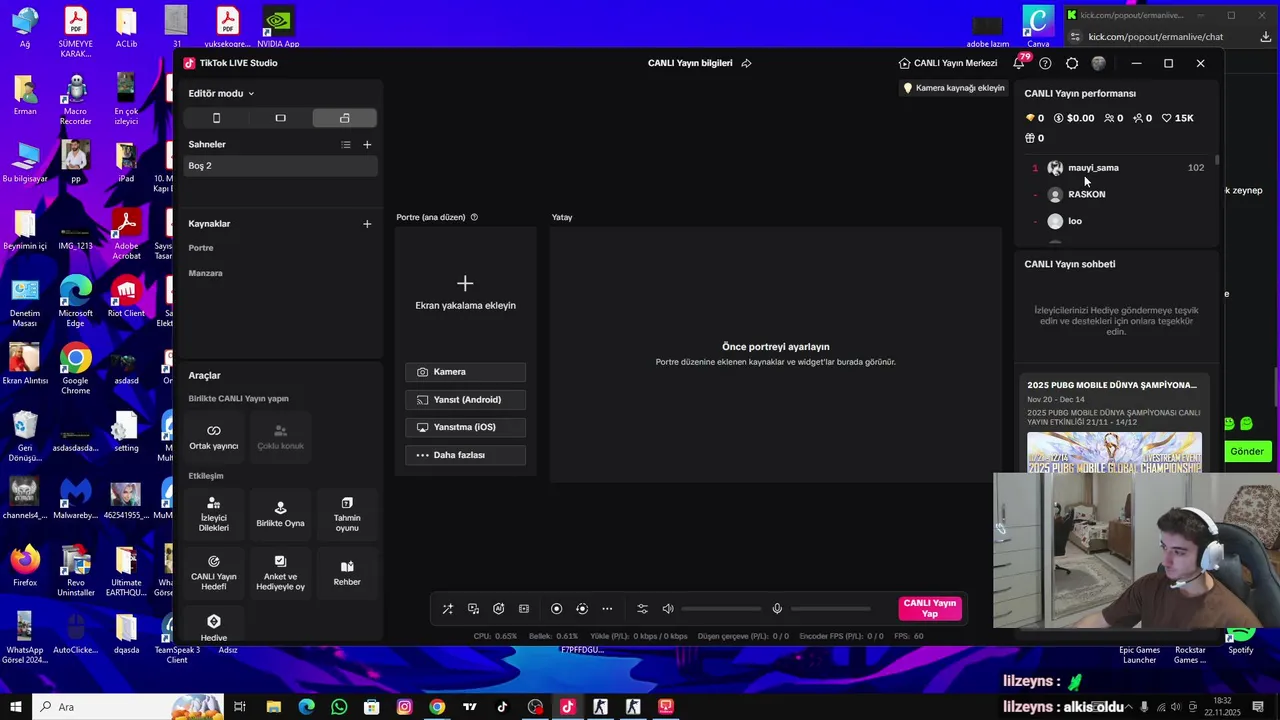Open CANLI Yayın bilgileri title
The image size is (1280, 720).
(x=690, y=63)
